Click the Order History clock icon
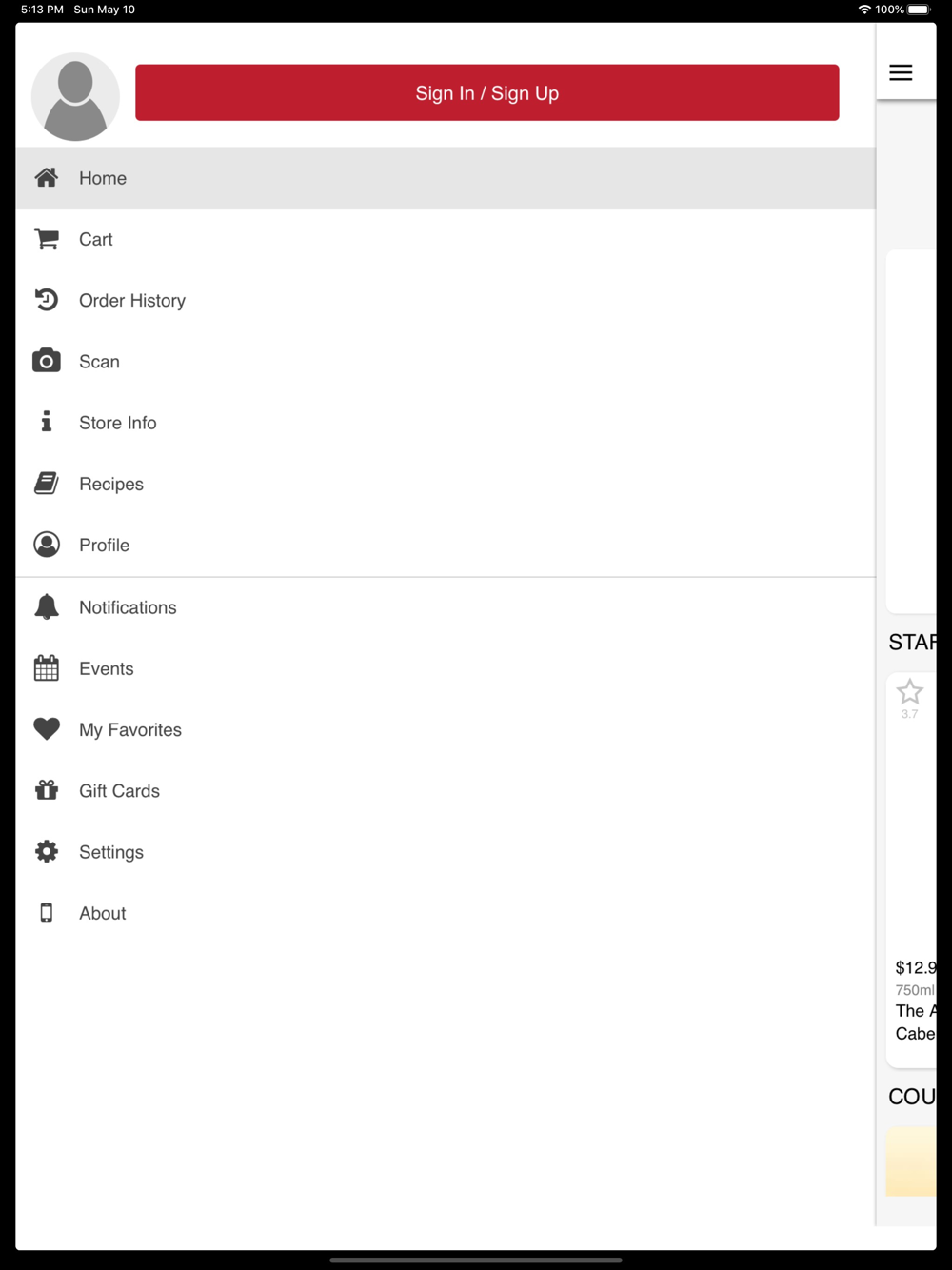952x1270 pixels. coord(47,300)
